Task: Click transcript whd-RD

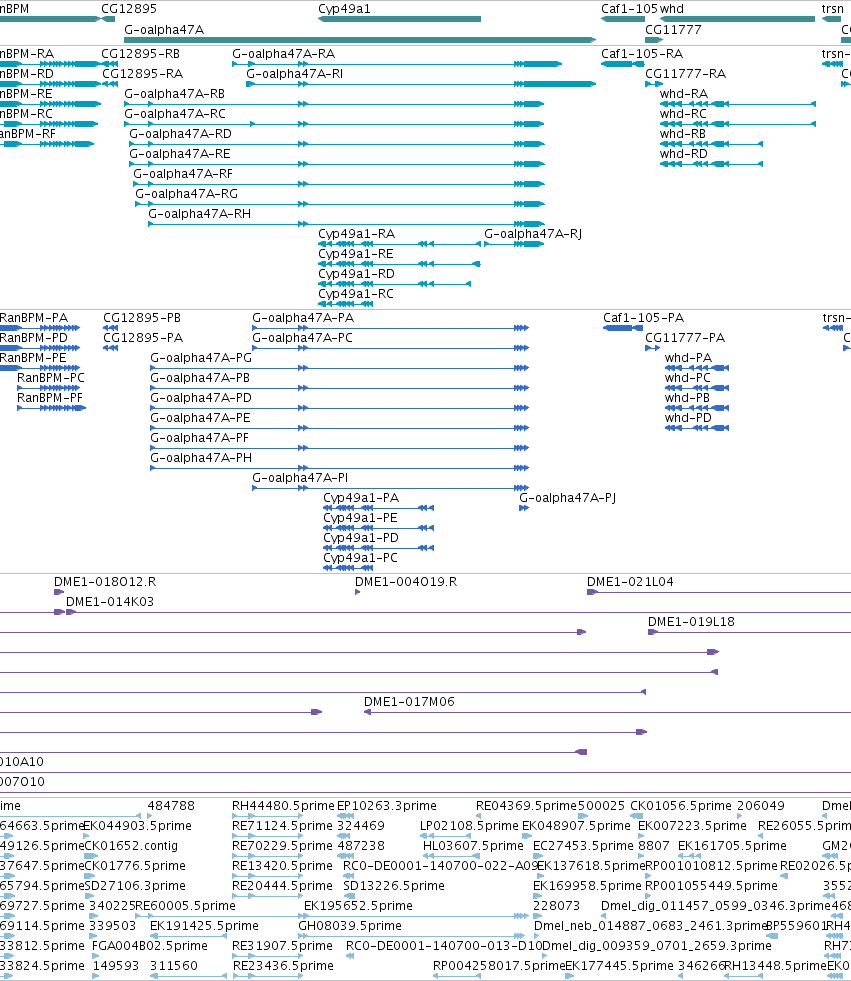Action: pos(684,154)
